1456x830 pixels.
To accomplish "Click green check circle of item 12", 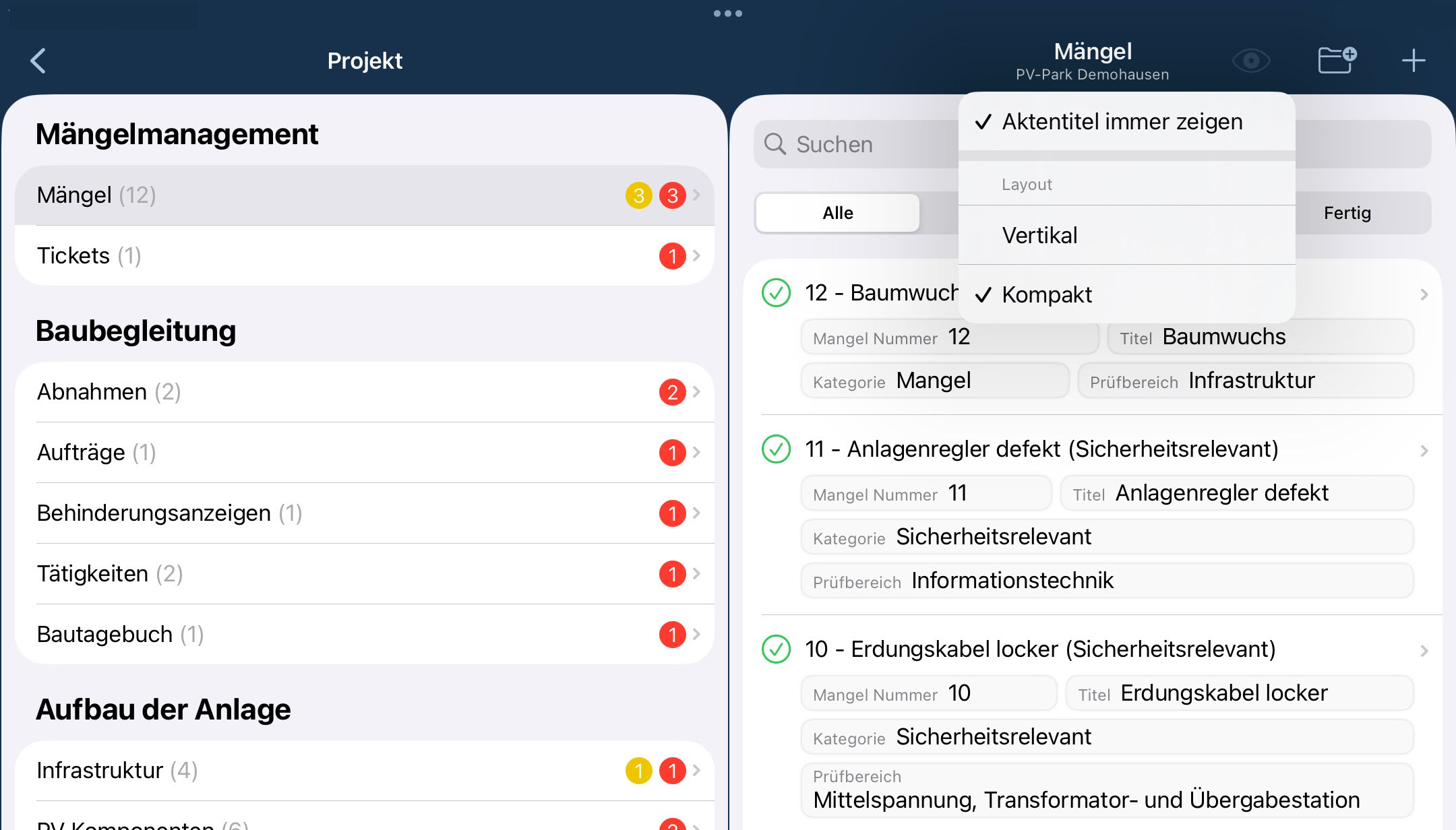I will [776, 293].
